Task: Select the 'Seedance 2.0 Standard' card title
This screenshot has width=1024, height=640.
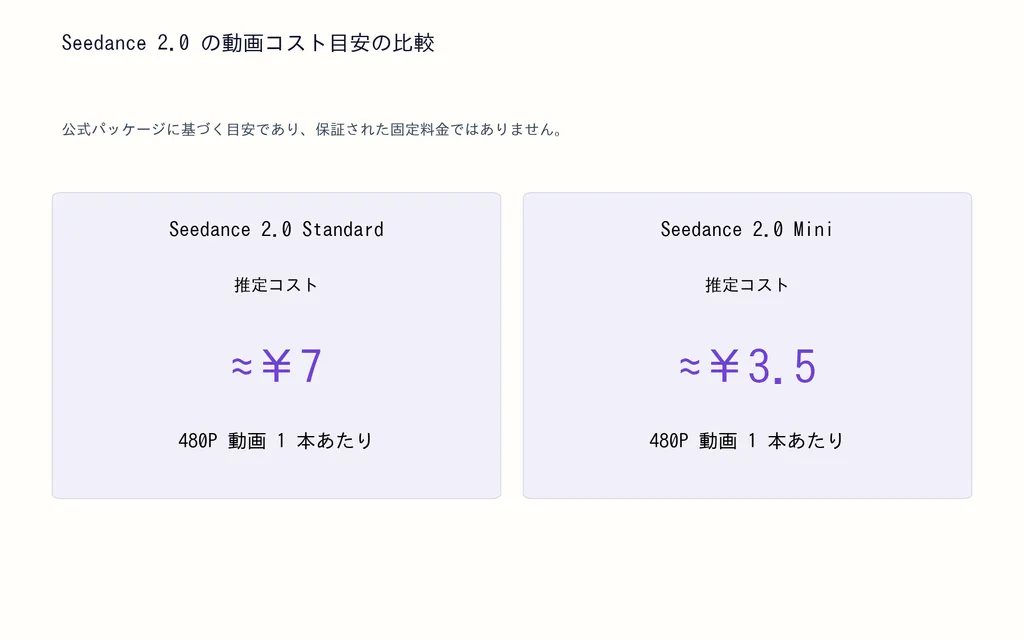Action: click(x=276, y=229)
